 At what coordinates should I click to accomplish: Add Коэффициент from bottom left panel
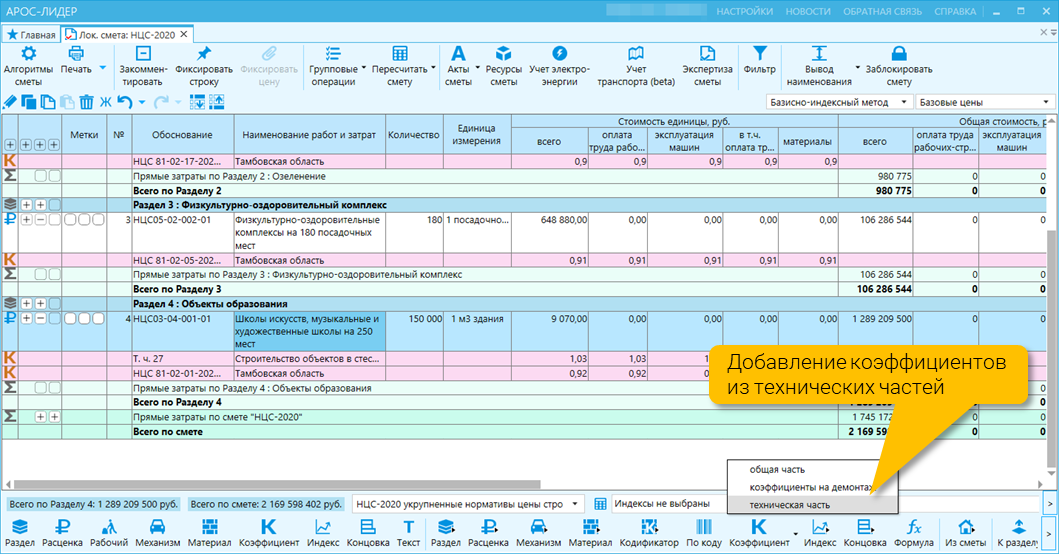pos(268,532)
